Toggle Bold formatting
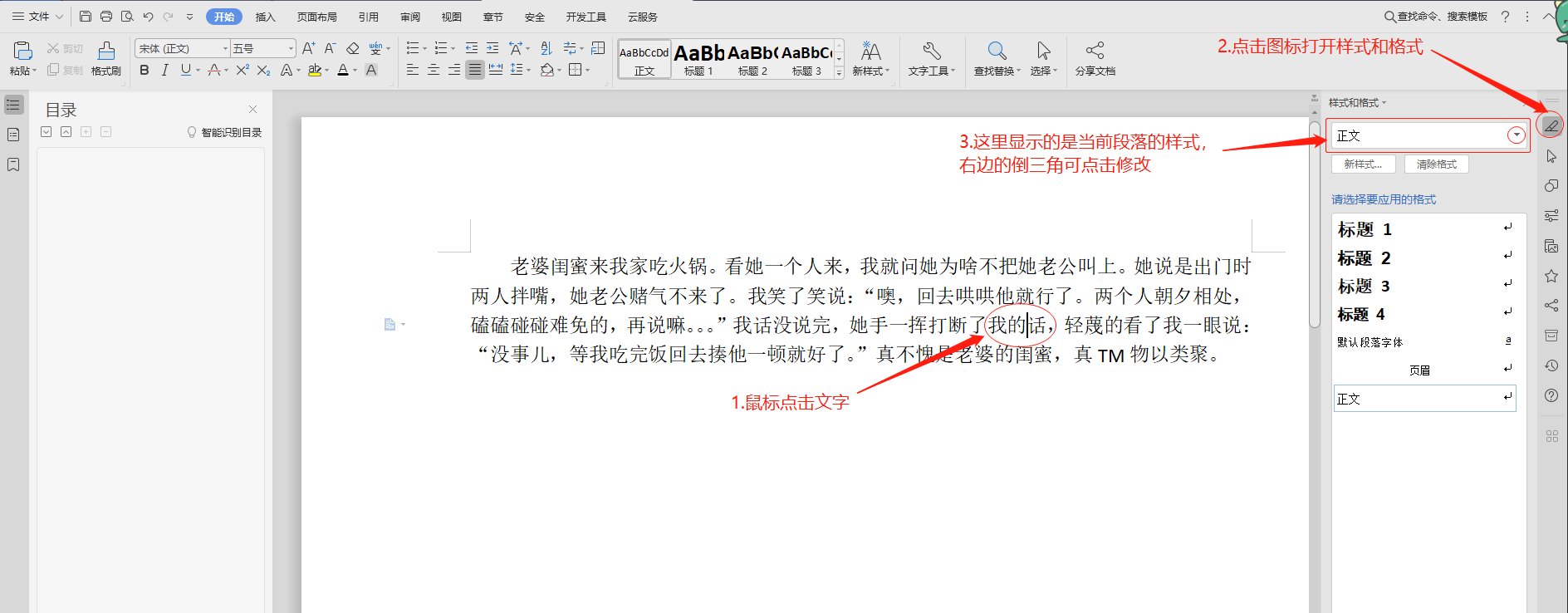 click(x=145, y=70)
